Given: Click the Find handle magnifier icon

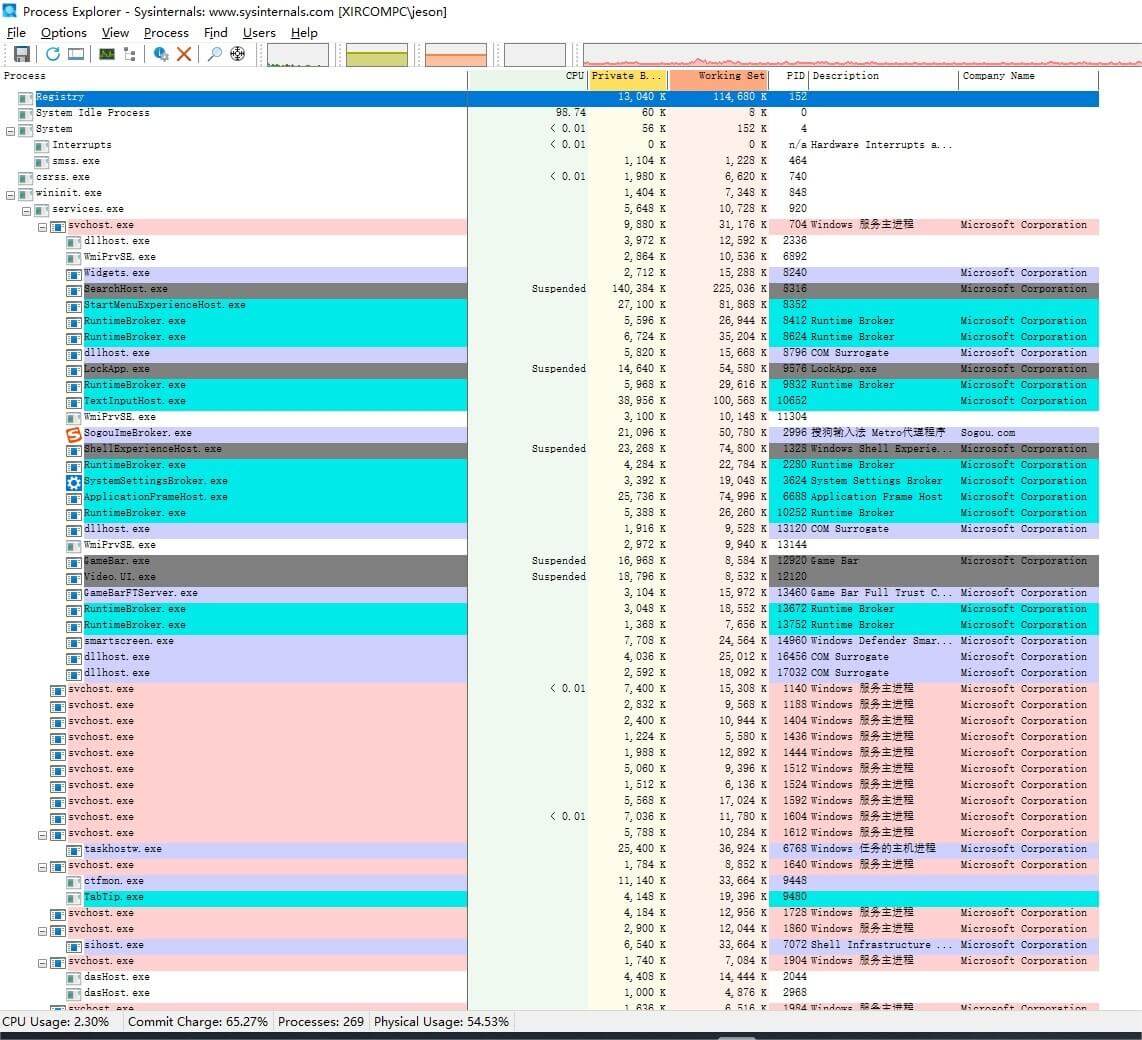Looking at the screenshot, I should pos(214,54).
